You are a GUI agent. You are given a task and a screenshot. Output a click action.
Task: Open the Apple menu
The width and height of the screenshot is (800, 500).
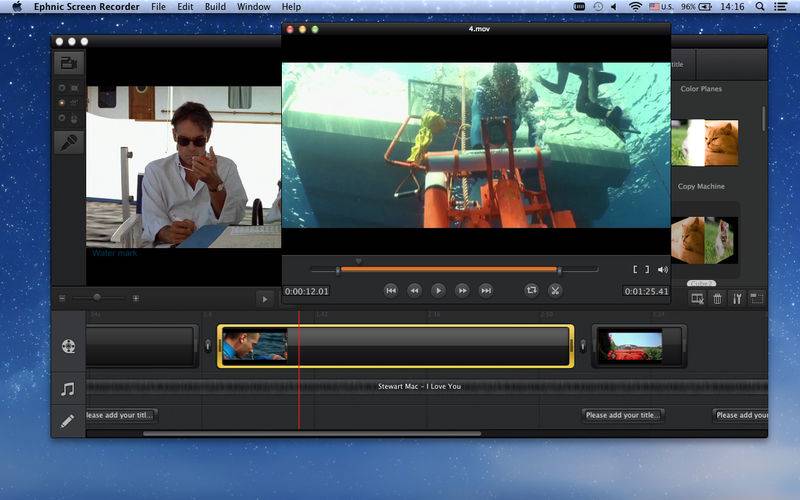coord(17,7)
